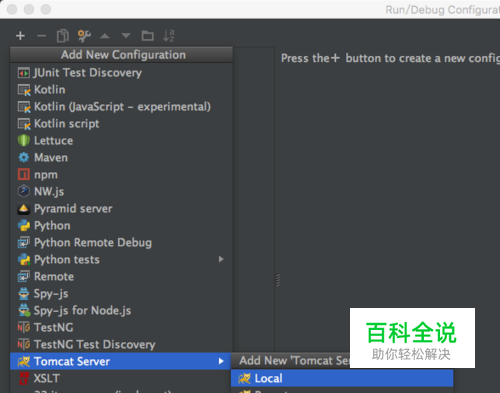Viewport: 500px width, 393px height.
Task: Click the green Lettuce icon
Action: 24,140
